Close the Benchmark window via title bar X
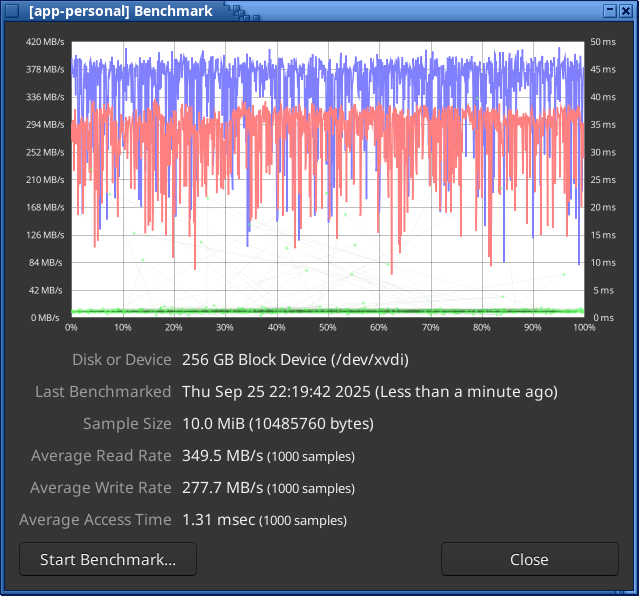Screen dimensions: 639x596 (626, 10)
